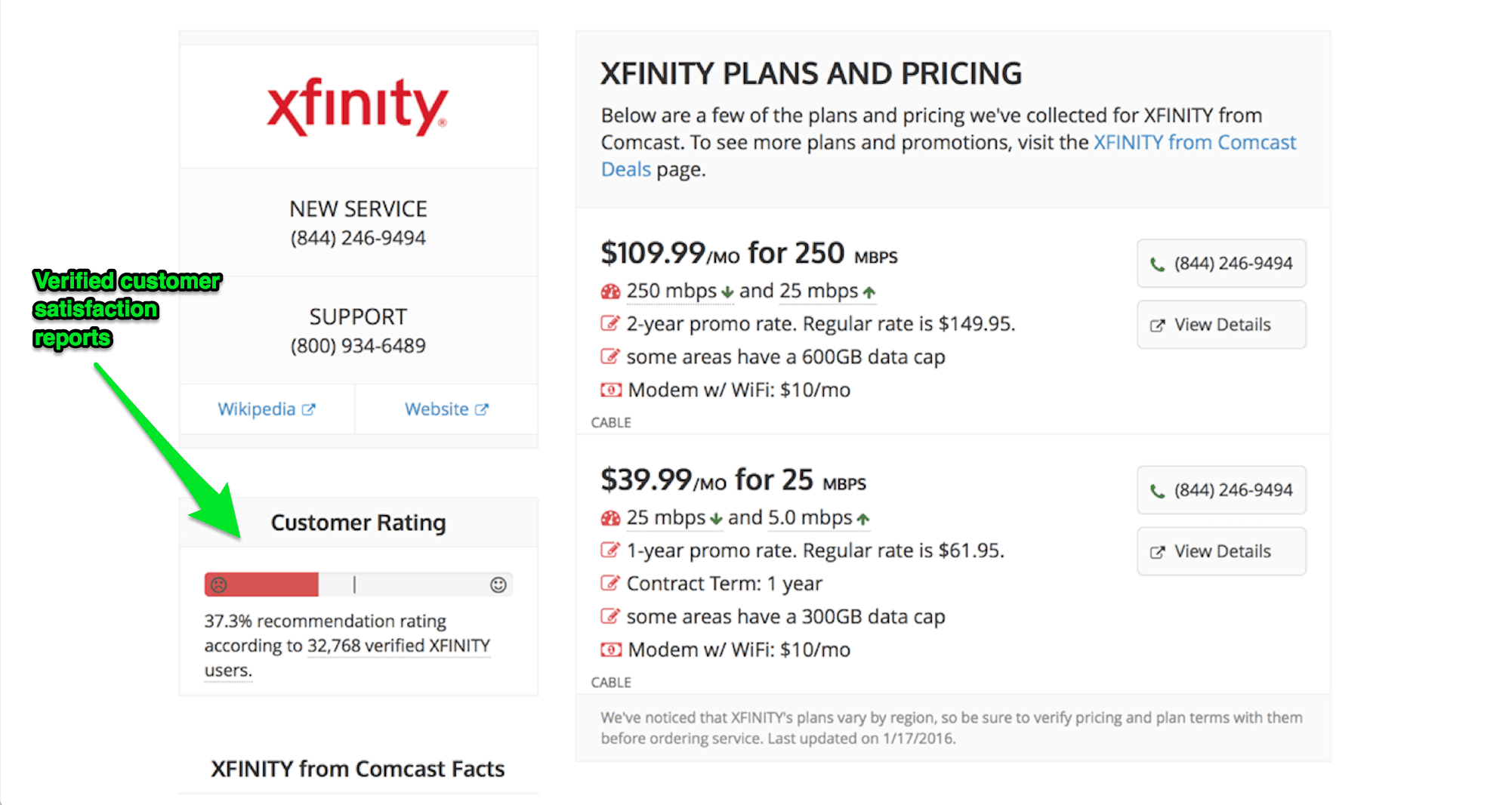Call the number on the $39.99 plan button
The image size is (1512, 805).
1221,490
